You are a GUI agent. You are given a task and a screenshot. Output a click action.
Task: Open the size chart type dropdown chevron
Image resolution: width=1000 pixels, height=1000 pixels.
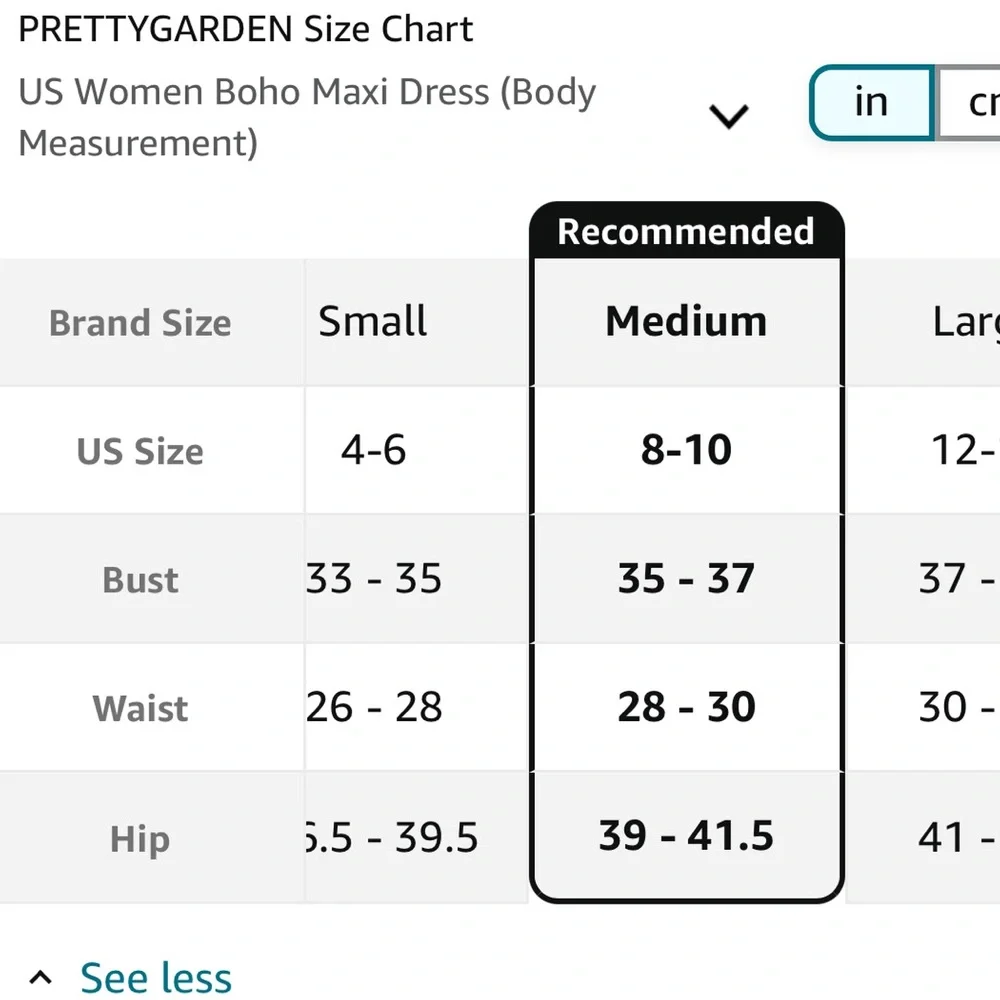(x=729, y=117)
